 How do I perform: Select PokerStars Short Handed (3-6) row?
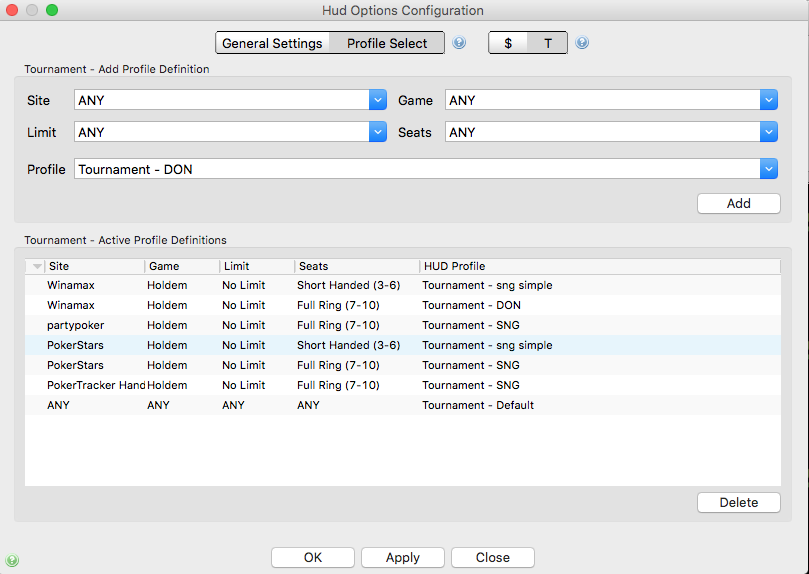pyautogui.click(x=402, y=345)
